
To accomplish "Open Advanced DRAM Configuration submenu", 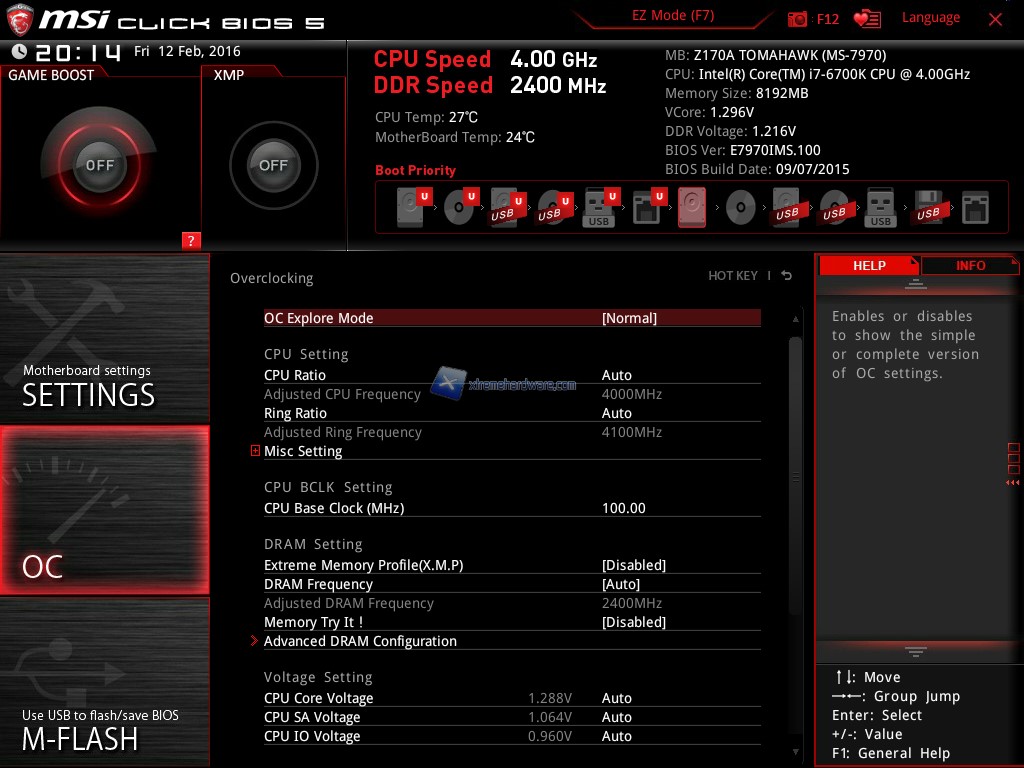I will (360, 641).
